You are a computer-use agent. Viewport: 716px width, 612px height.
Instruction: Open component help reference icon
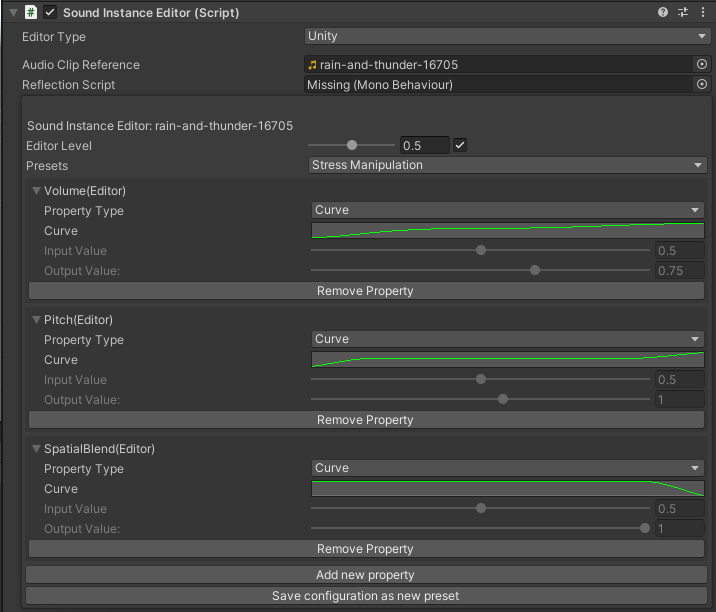[663, 13]
